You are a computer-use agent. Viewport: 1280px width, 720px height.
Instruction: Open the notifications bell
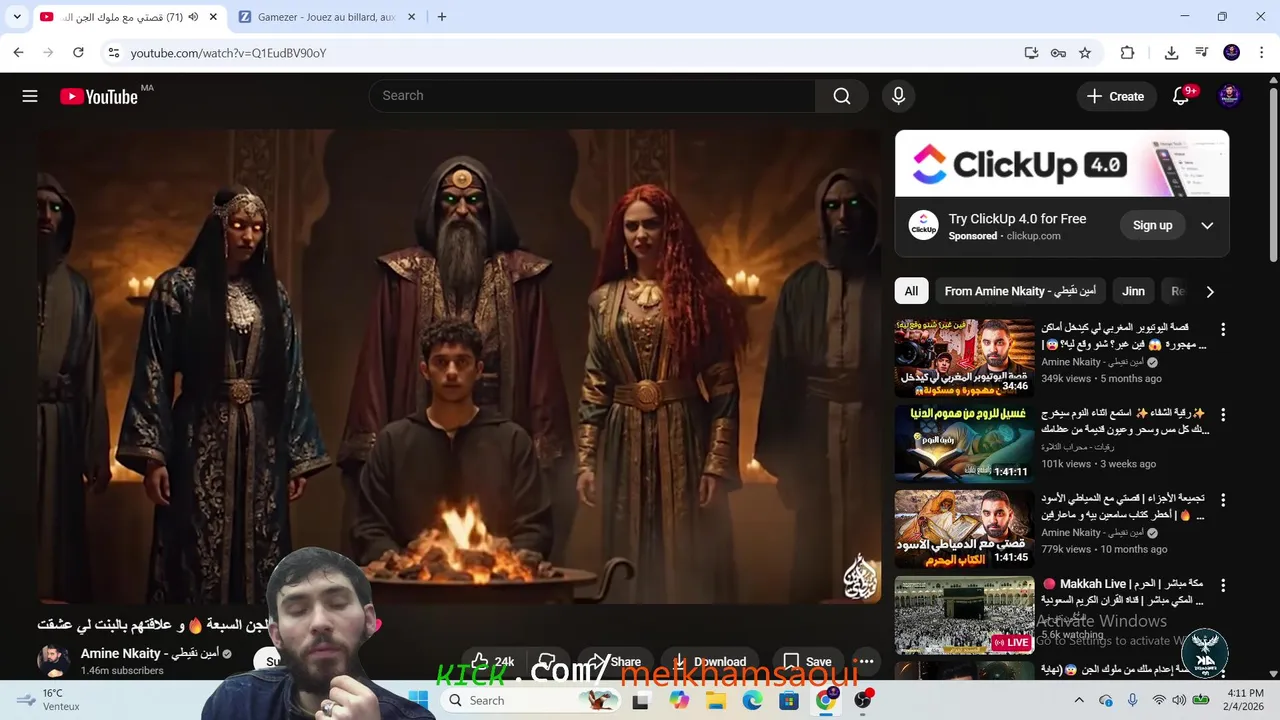[x=1181, y=96]
